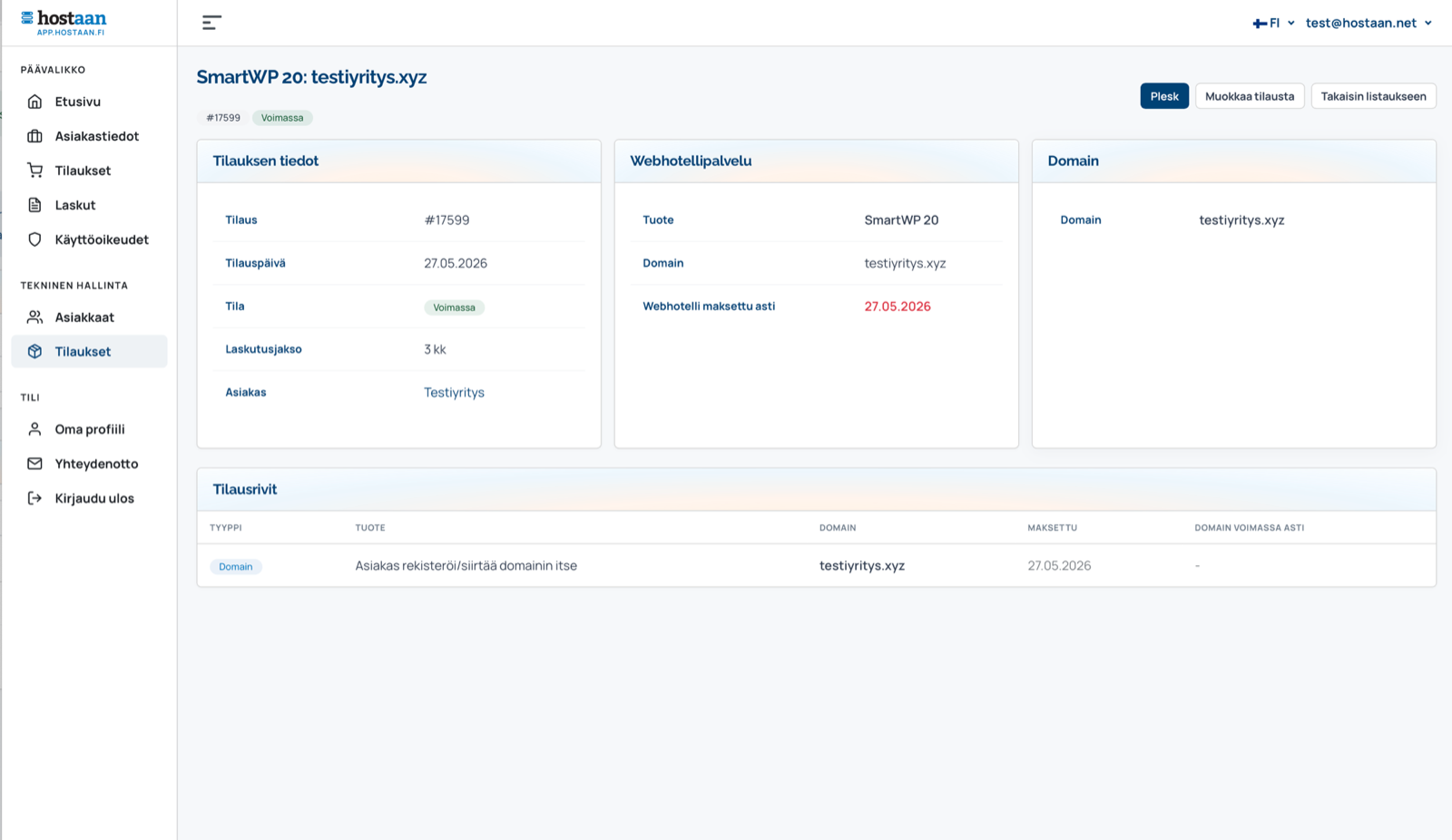Click the 3 kk billing period value
Viewport: 1452px width, 840px height.
[x=435, y=349]
